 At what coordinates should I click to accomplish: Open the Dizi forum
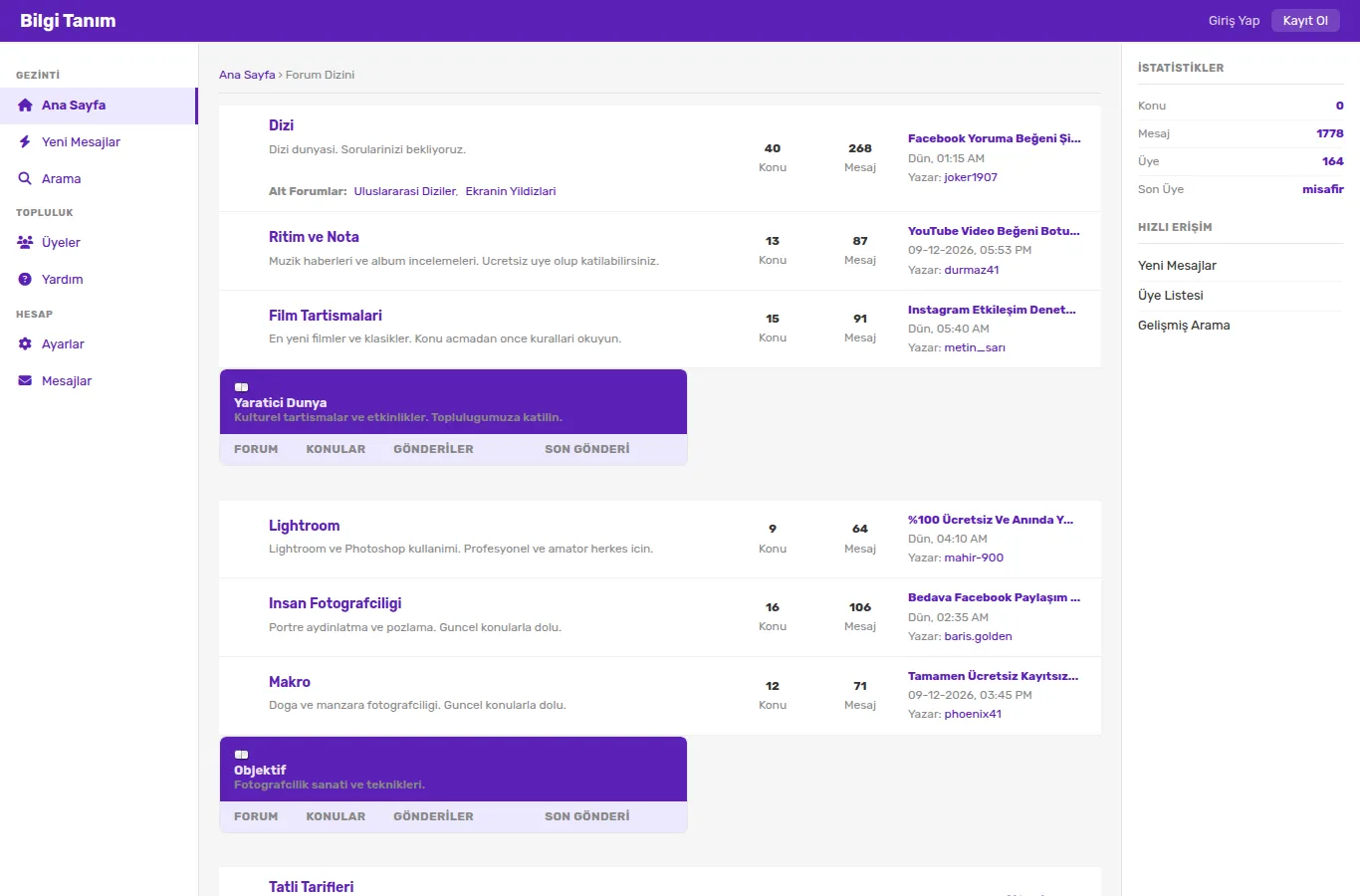(x=281, y=125)
